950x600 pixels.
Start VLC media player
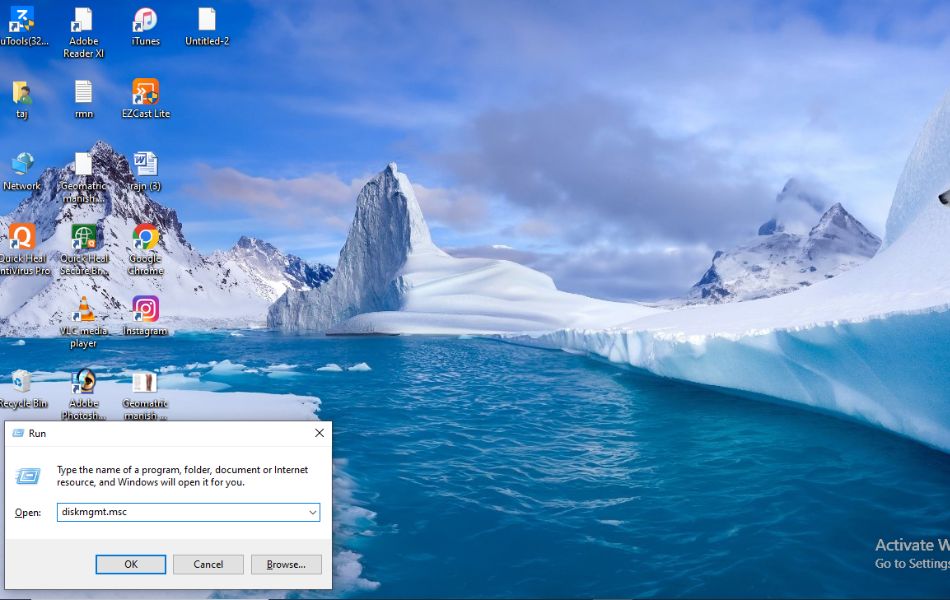pyautogui.click(x=83, y=310)
